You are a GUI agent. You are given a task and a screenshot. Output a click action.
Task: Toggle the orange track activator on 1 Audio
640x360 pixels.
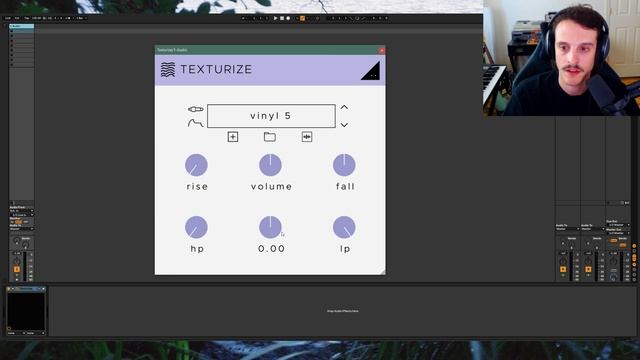click(x=17, y=269)
